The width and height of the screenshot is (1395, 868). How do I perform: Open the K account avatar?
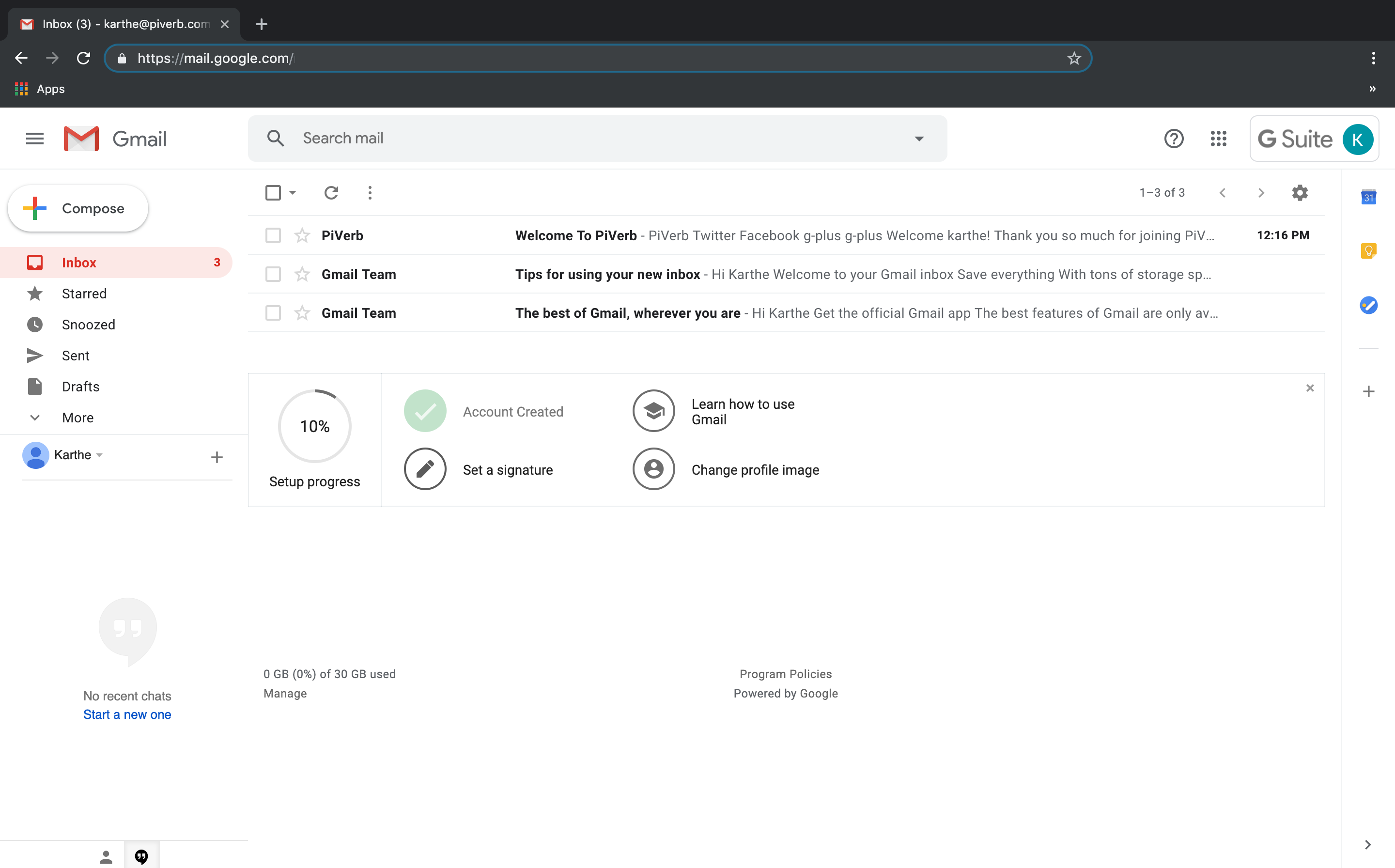1358,139
